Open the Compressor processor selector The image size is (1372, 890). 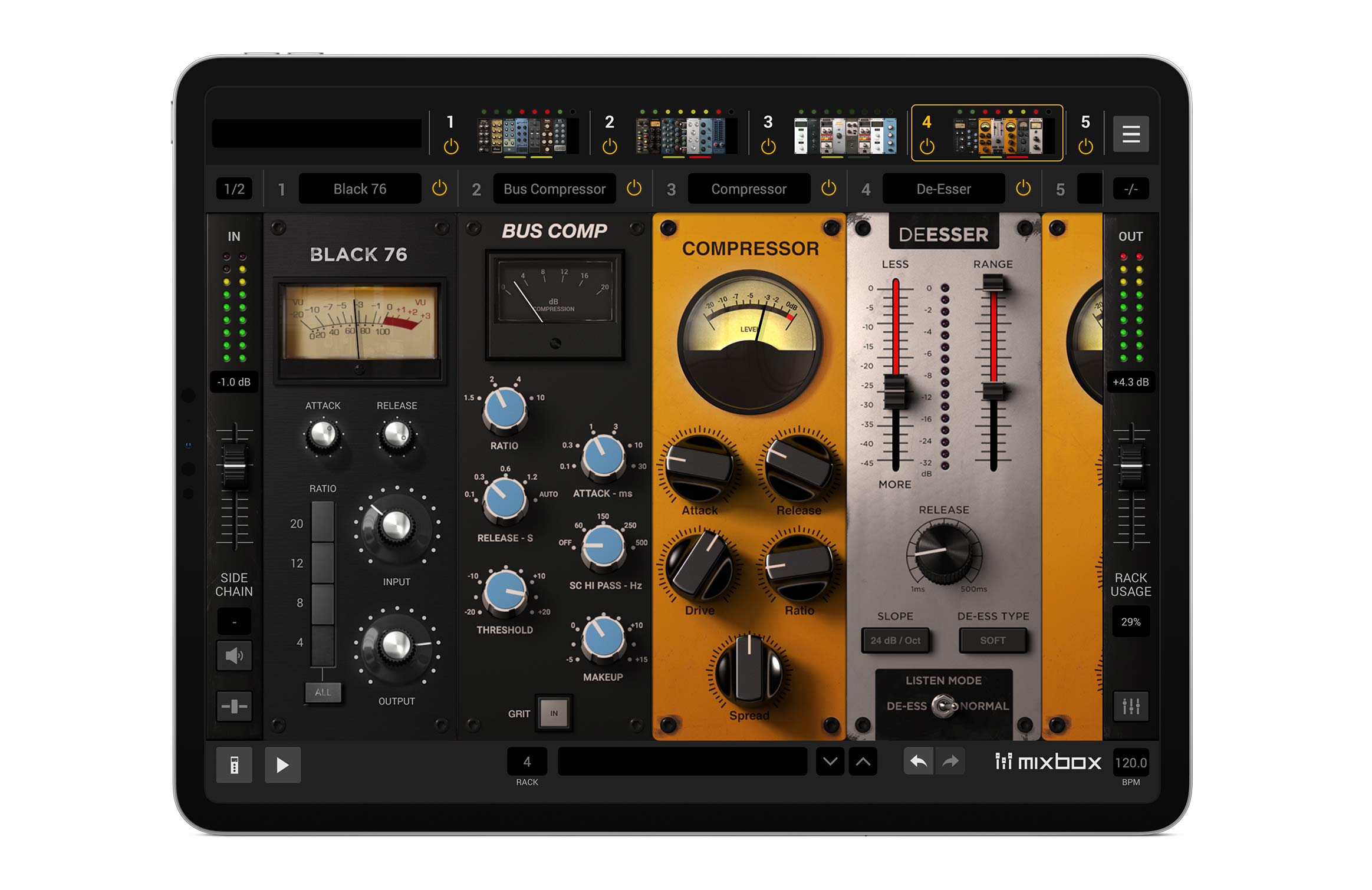tap(749, 189)
